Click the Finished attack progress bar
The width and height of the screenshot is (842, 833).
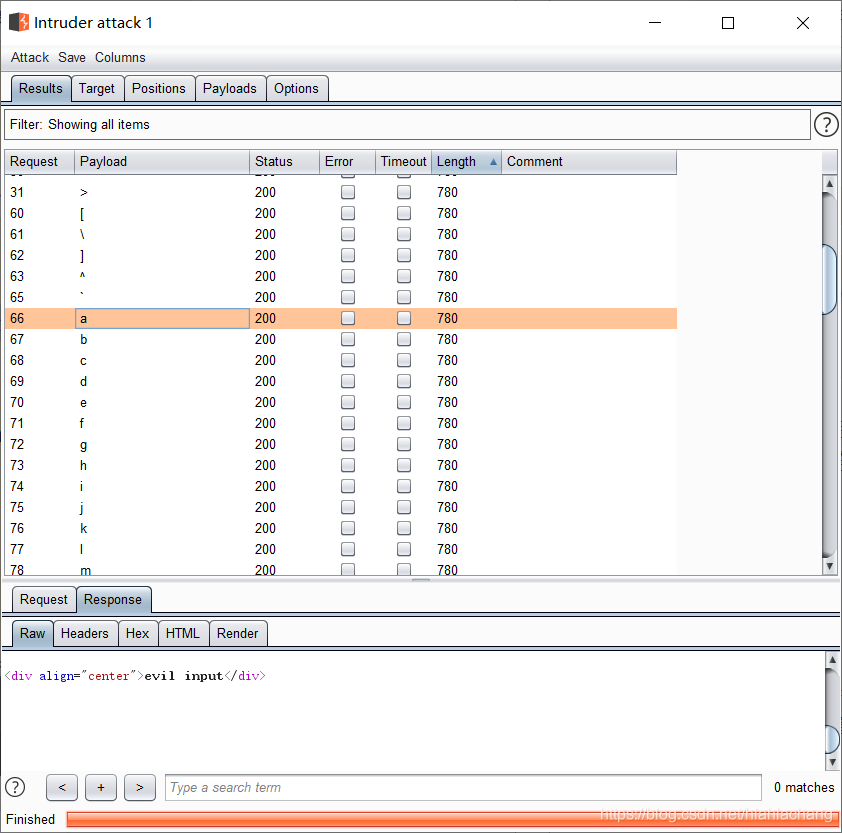pos(452,820)
